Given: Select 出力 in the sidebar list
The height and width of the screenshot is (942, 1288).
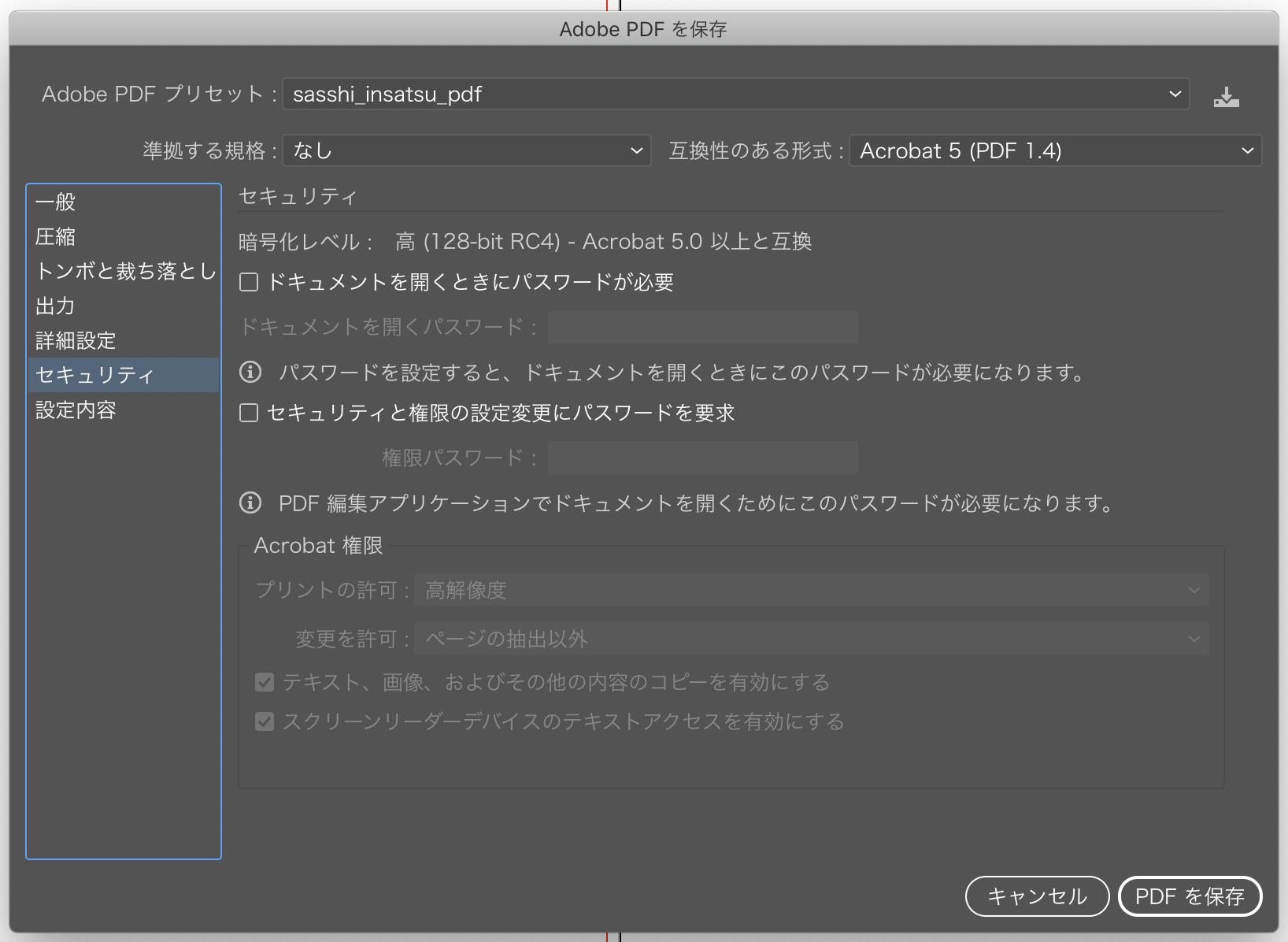Looking at the screenshot, I should pyautogui.click(x=123, y=306).
